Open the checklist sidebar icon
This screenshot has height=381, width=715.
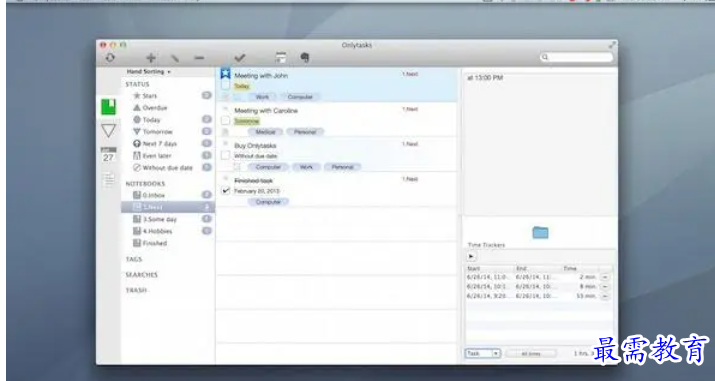pos(109,180)
